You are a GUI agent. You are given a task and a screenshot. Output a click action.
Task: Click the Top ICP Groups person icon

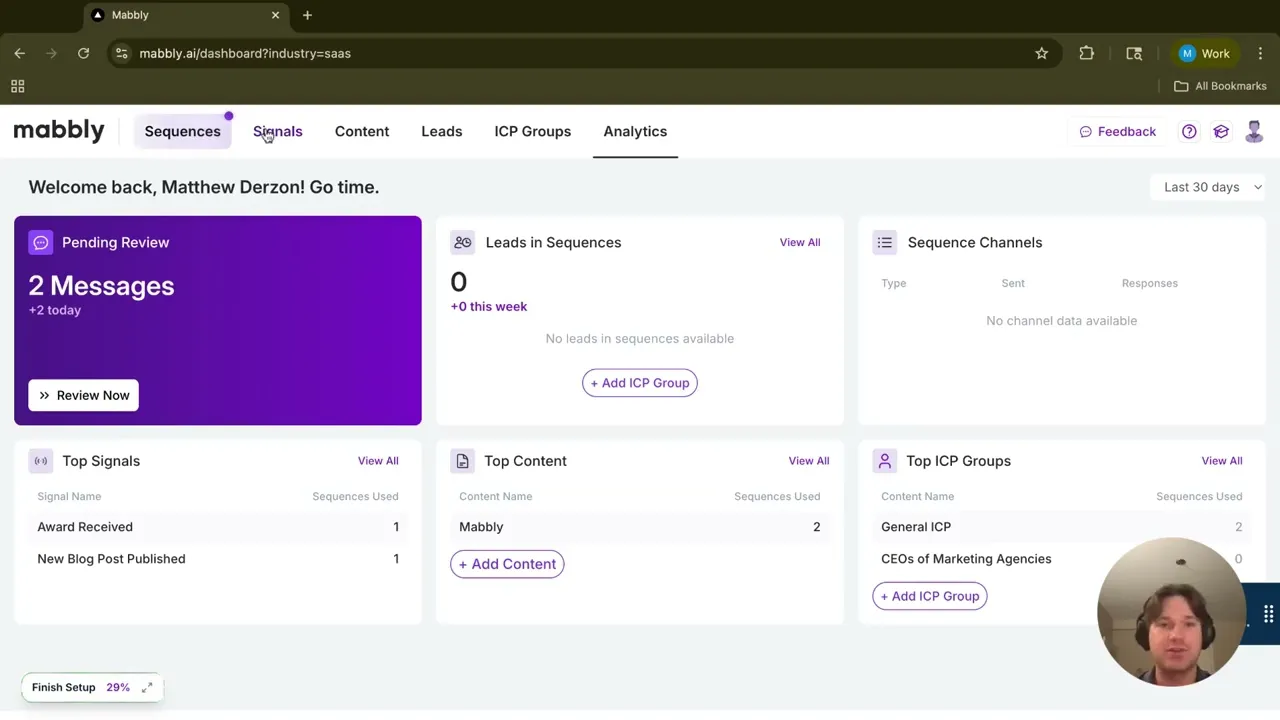[884, 461]
